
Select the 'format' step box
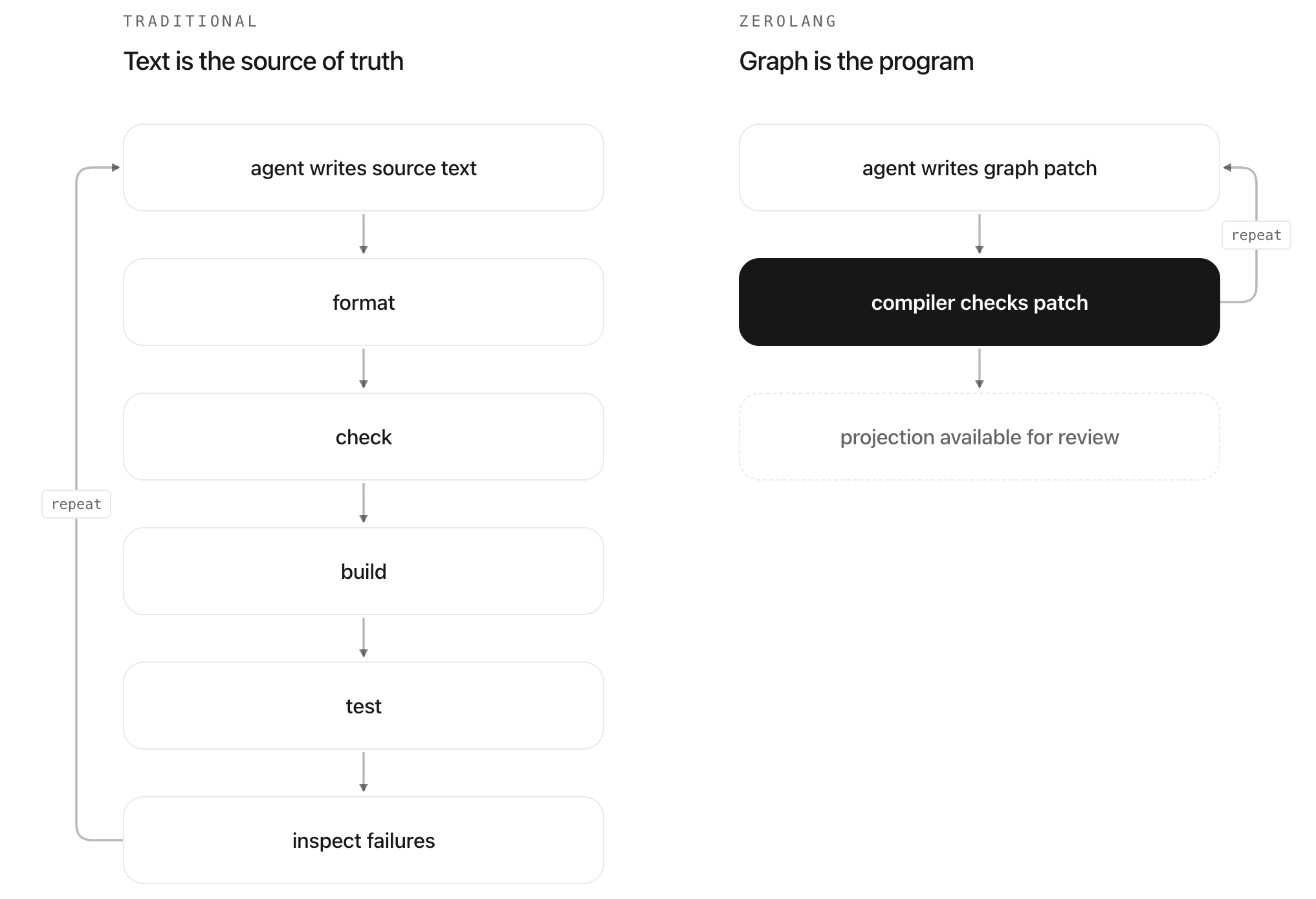(364, 302)
